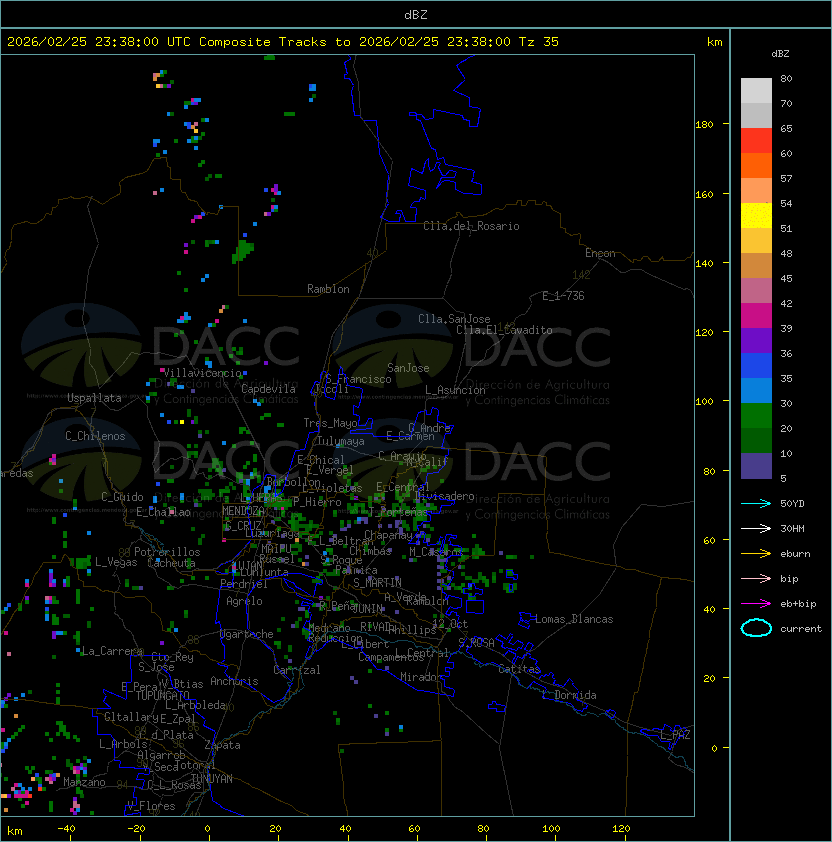Click the Clla.del_Rosario map label
Viewport: 832px width, 842px height.
[471, 226]
